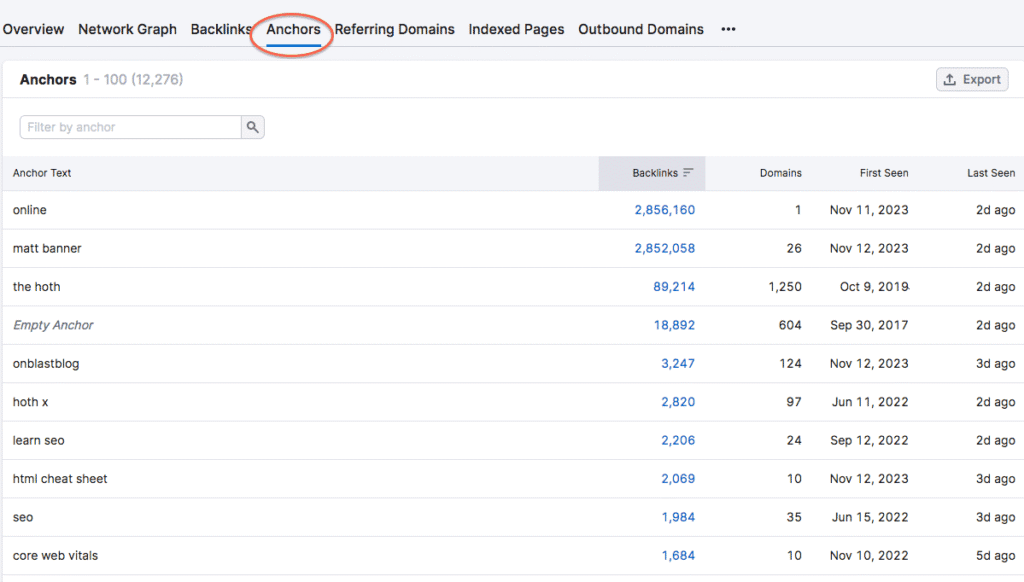The width and height of the screenshot is (1024, 582).
Task: Open the Referring Domains tab
Action: pos(394,30)
